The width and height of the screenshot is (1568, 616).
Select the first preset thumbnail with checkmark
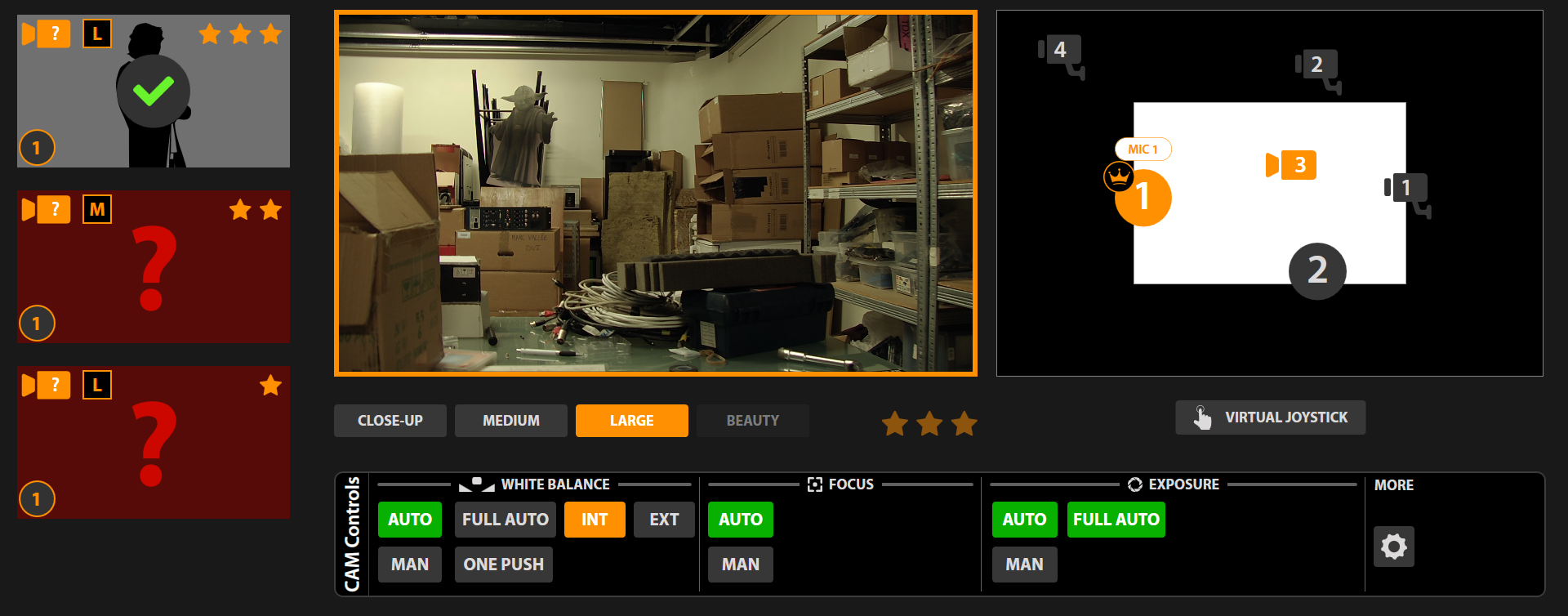(154, 92)
